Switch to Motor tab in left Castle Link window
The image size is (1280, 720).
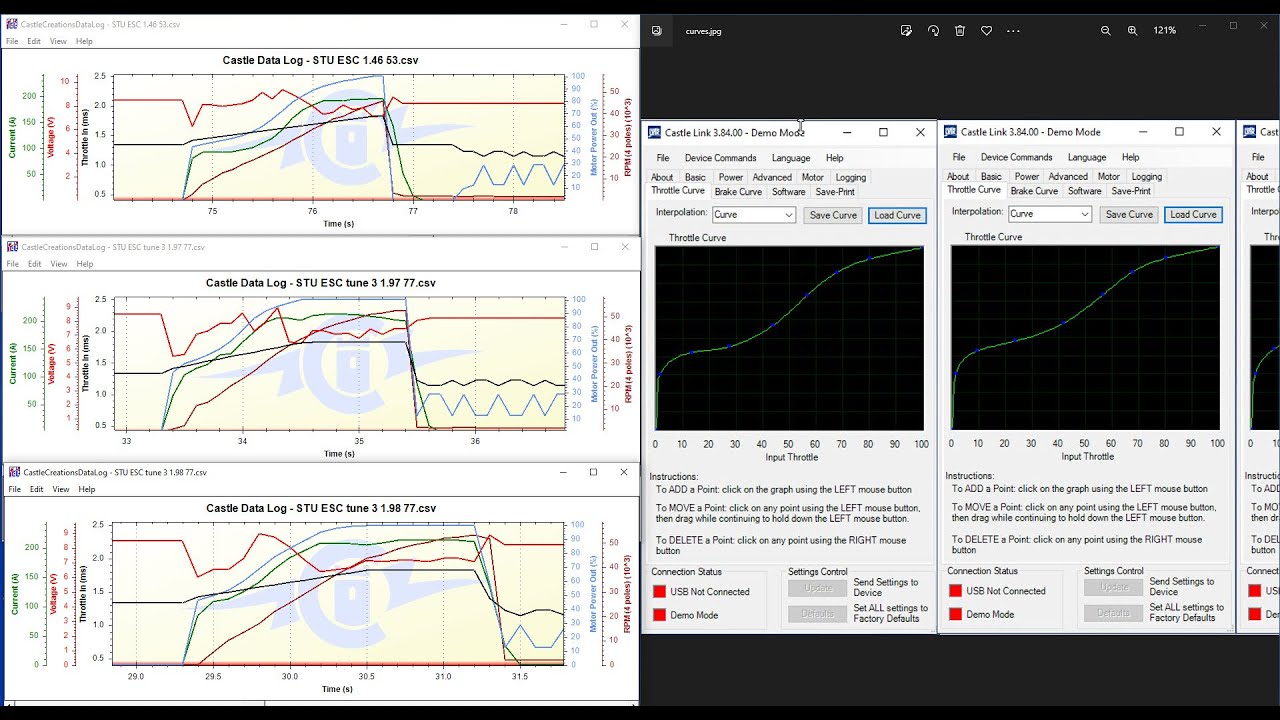[812, 177]
